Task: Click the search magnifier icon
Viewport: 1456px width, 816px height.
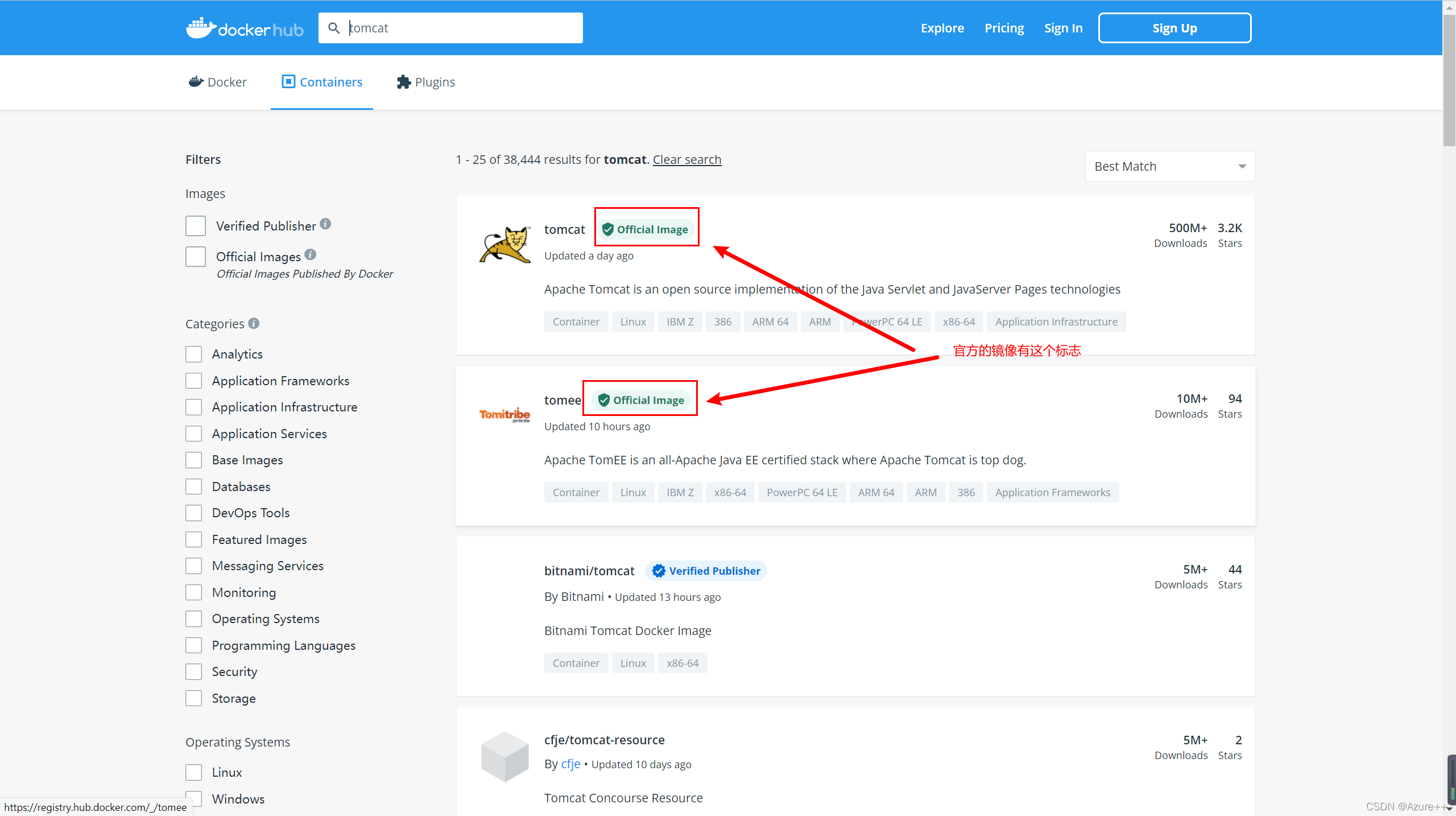Action: [x=334, y=28]
